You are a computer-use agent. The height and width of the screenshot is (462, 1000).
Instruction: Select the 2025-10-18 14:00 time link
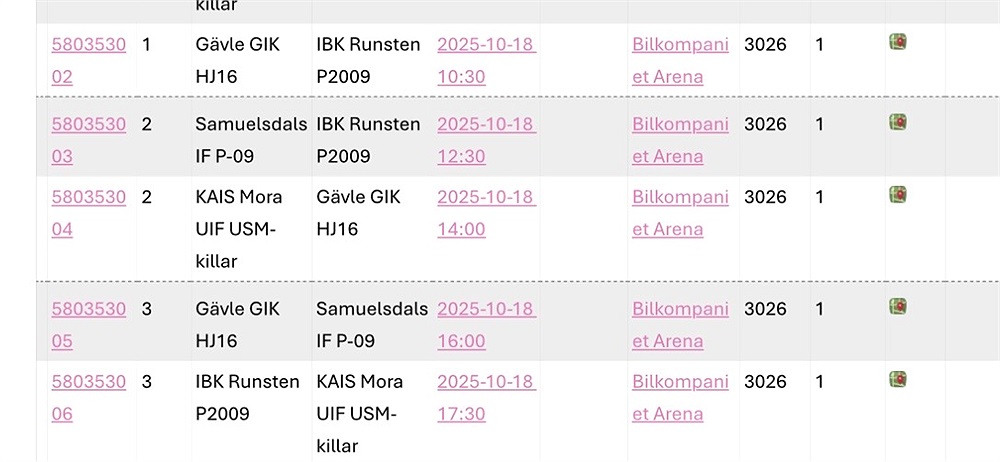coord(485,213)
